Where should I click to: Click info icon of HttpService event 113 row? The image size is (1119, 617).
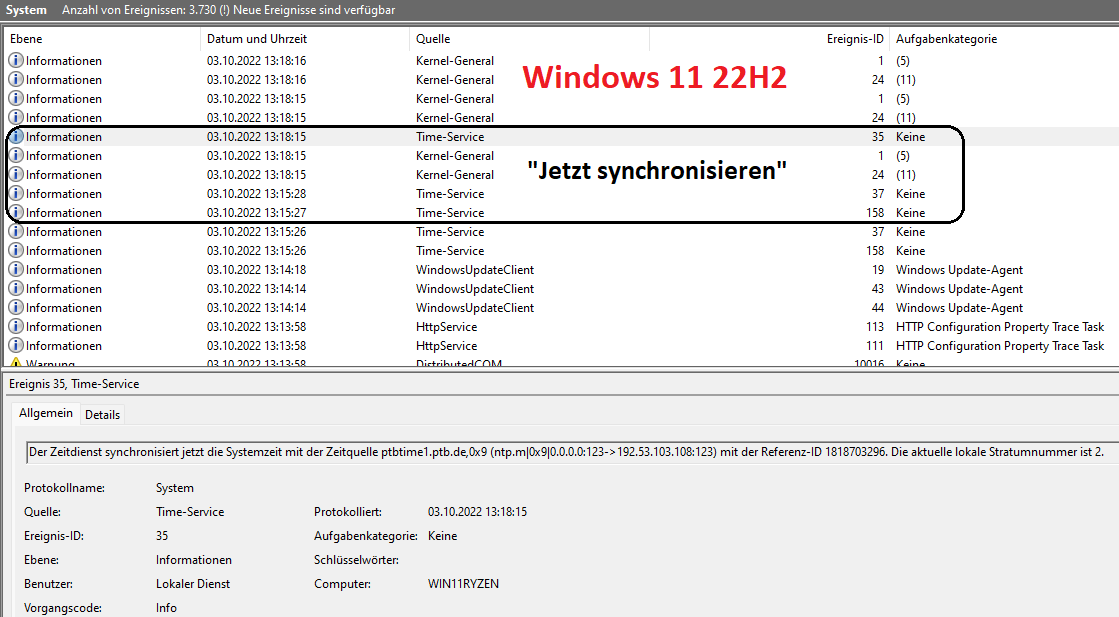coord(16,327)
